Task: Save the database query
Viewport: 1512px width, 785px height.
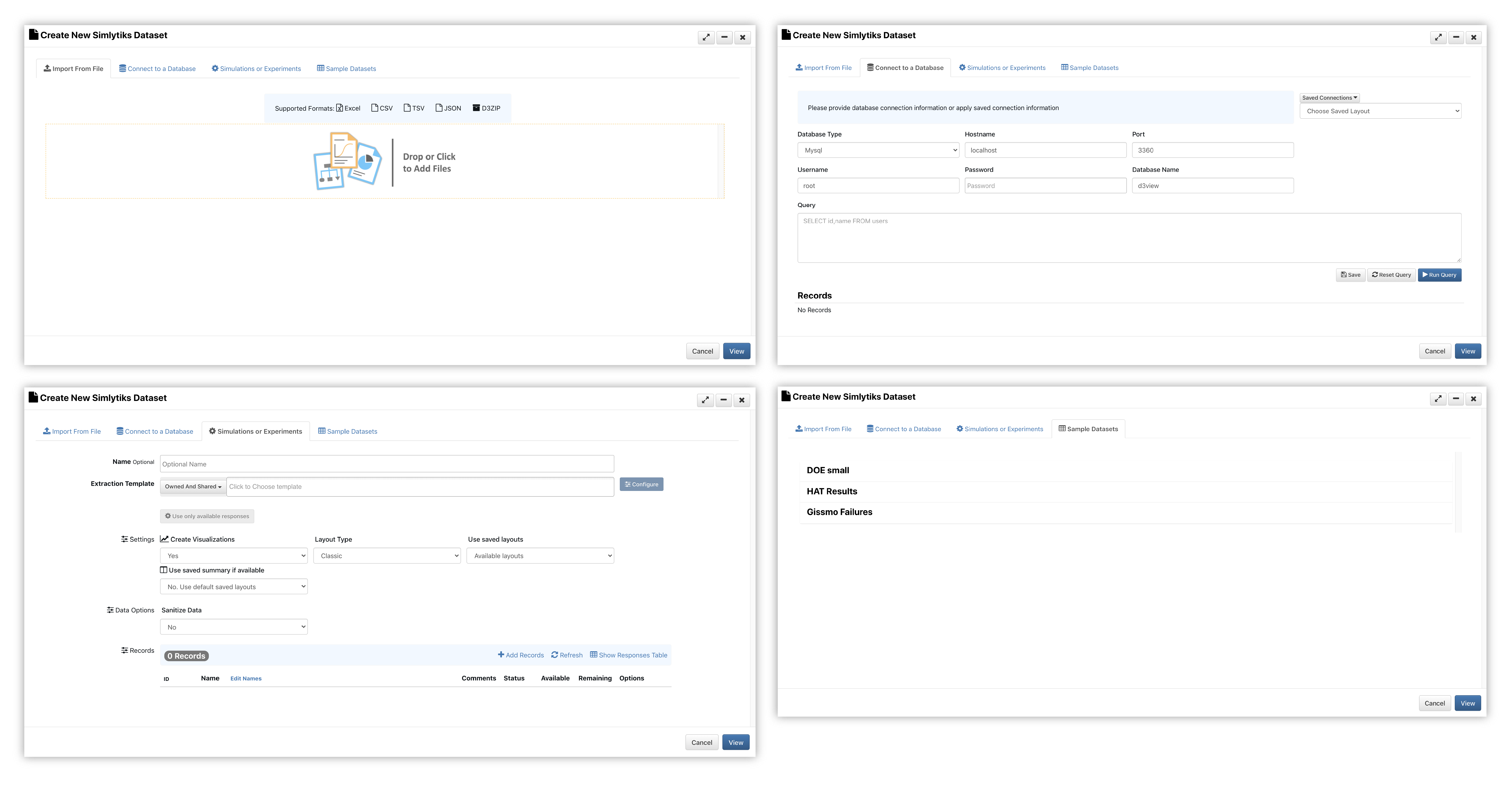Action: tap(1351, 275)
